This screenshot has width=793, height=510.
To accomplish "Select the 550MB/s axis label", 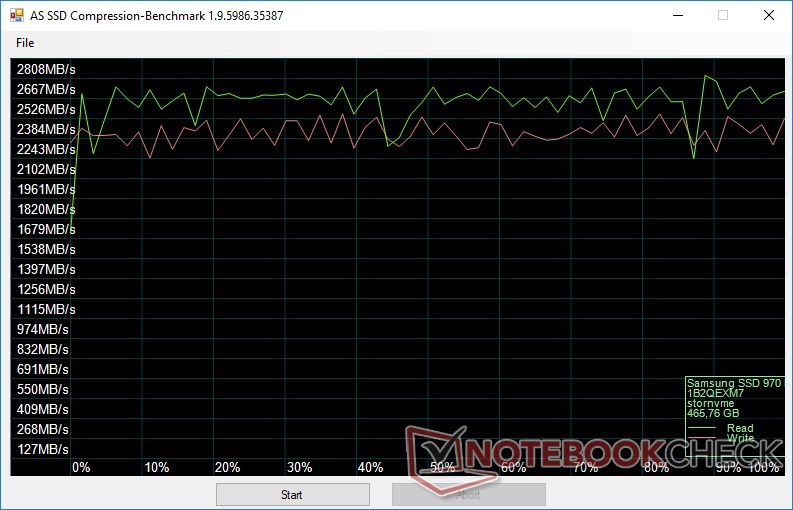I will point(42,389).
